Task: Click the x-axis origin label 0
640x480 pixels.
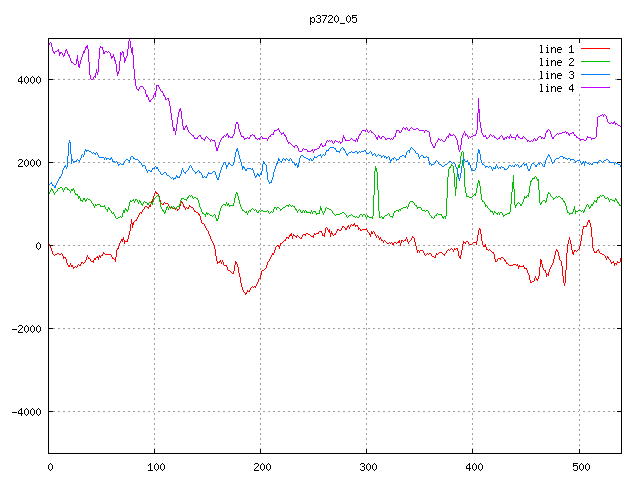Action: [50, 467]
